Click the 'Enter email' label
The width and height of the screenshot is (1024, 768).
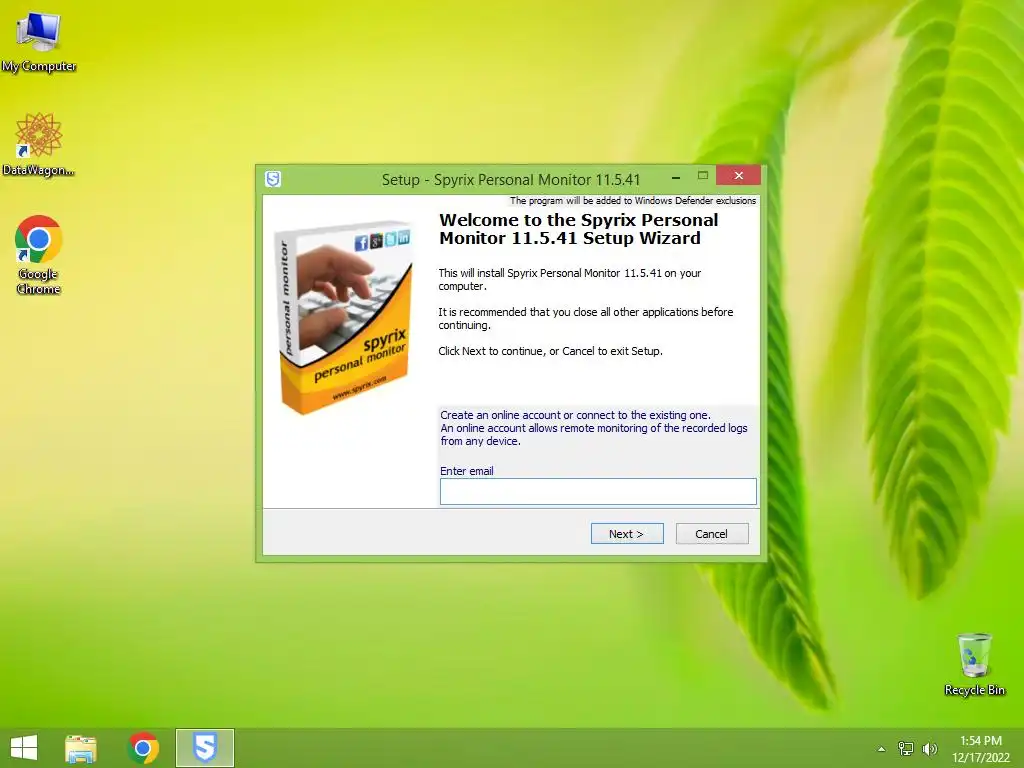467,471
